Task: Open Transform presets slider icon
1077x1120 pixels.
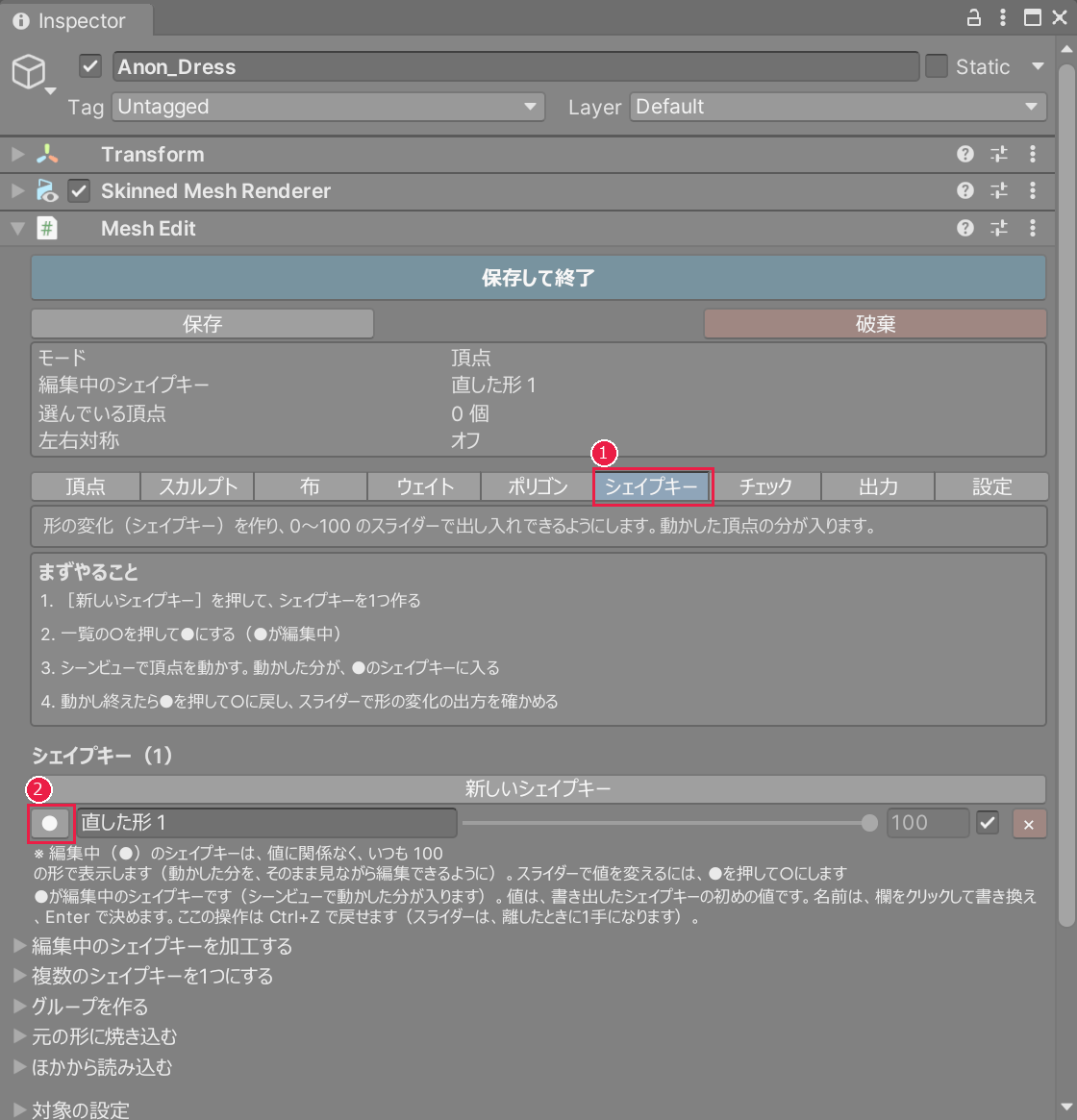Action: (x=999, y=154)
